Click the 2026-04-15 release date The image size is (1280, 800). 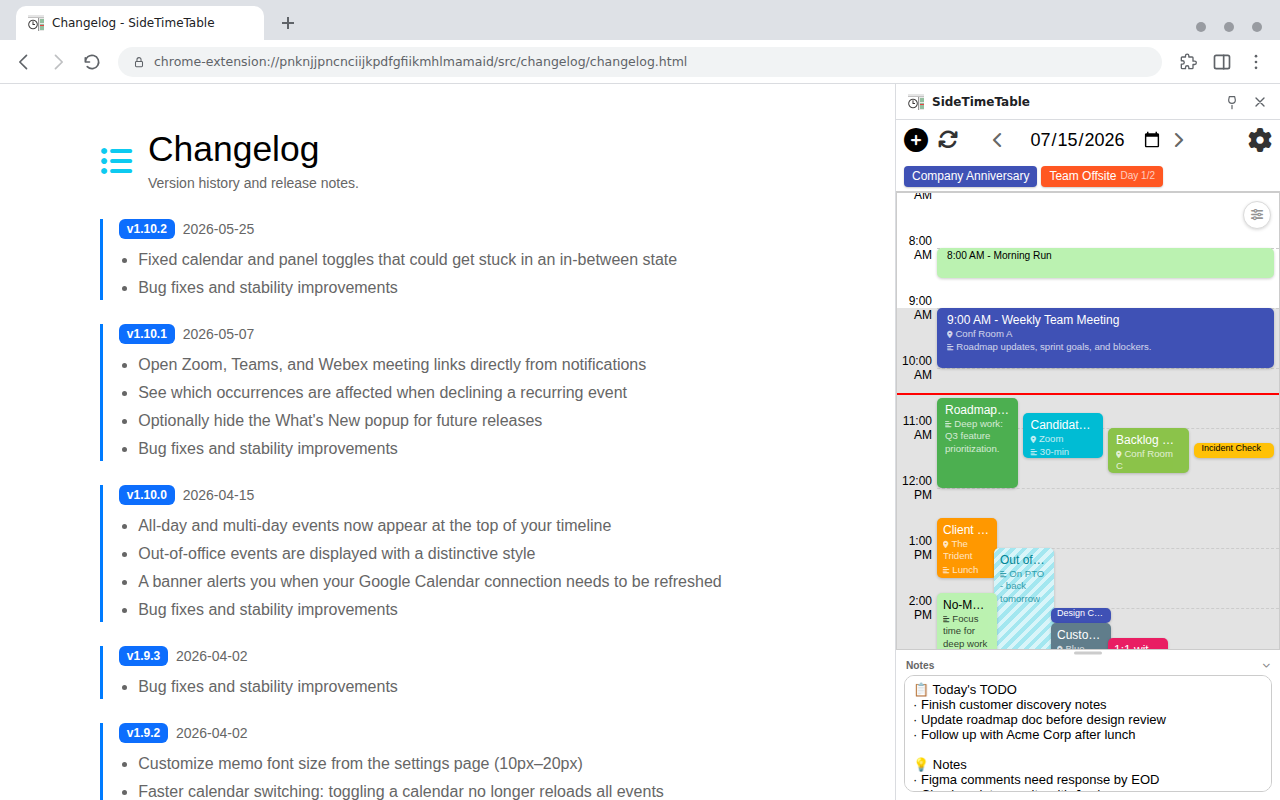click(218, 495)
